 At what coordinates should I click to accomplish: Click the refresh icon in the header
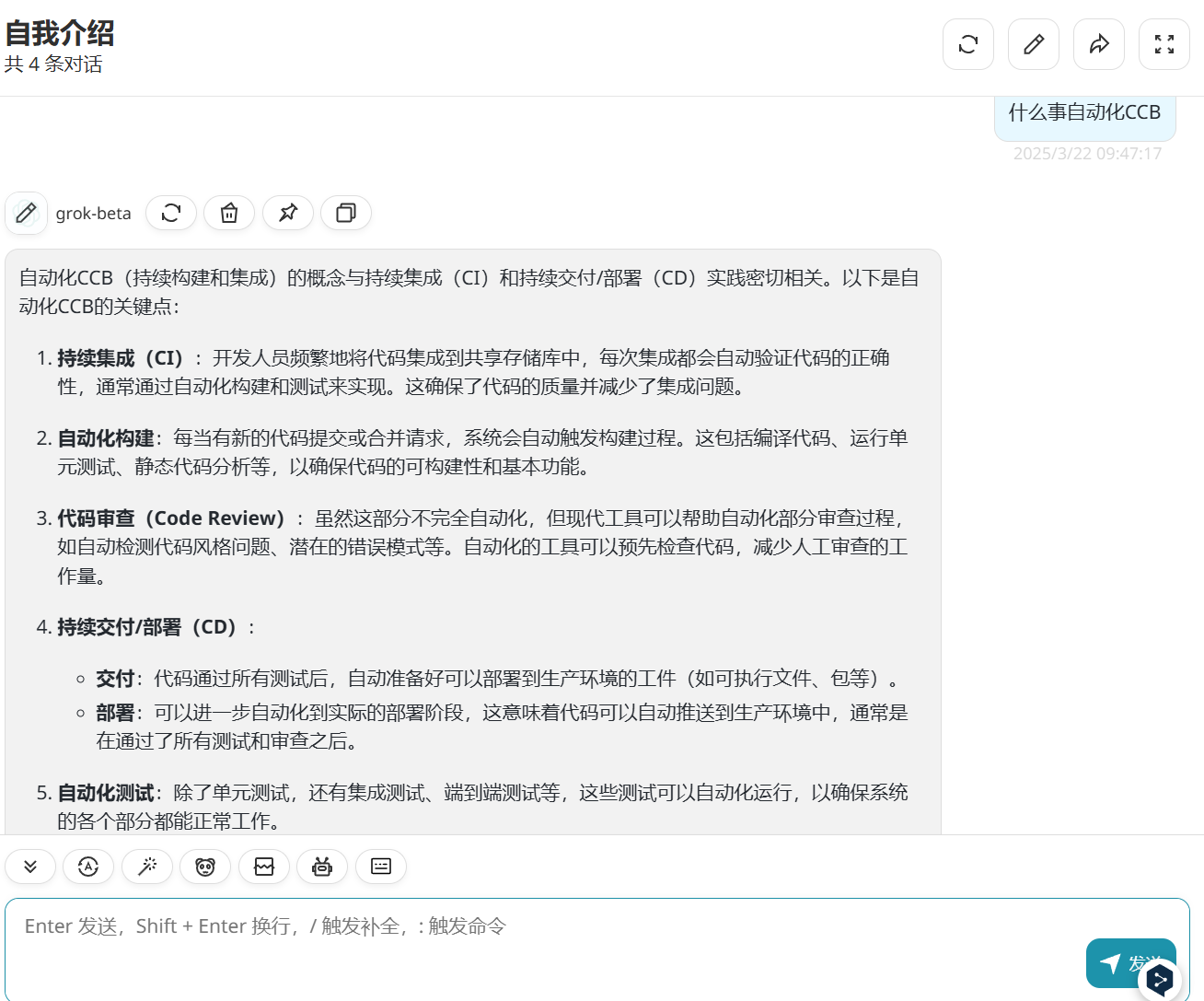click(x=968, y=44)
